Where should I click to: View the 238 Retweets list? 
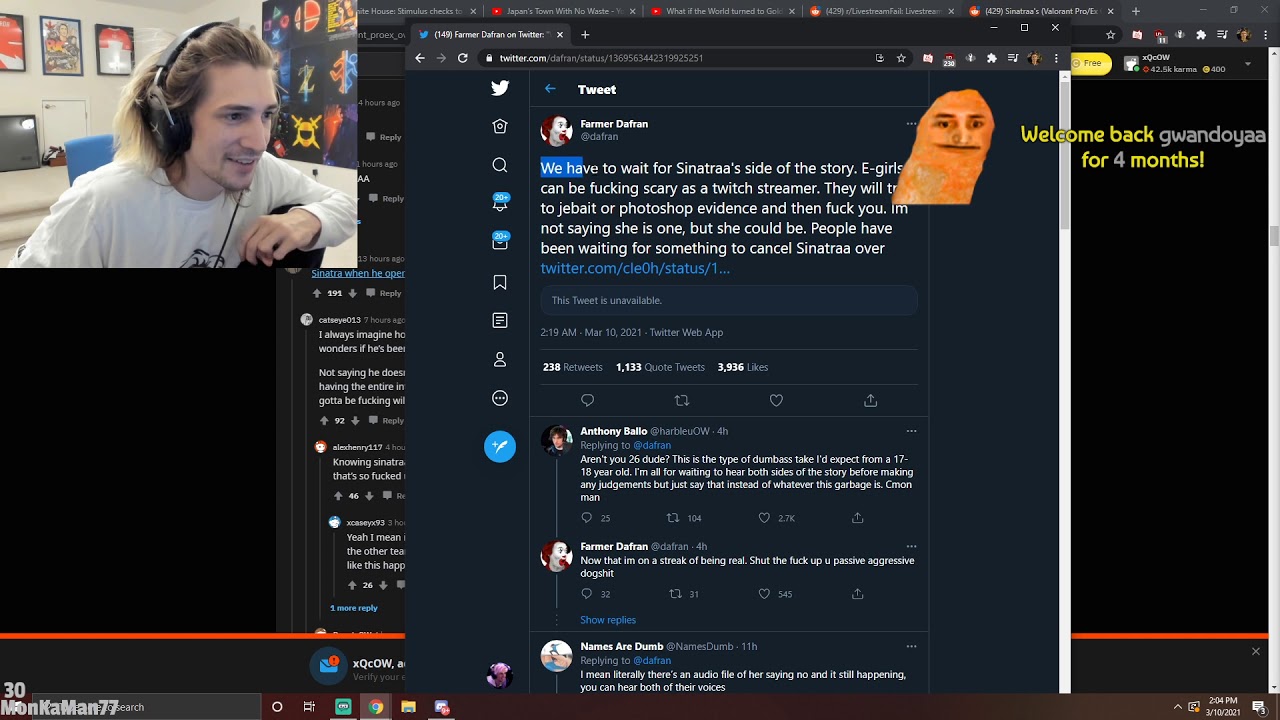click(572, 367)
